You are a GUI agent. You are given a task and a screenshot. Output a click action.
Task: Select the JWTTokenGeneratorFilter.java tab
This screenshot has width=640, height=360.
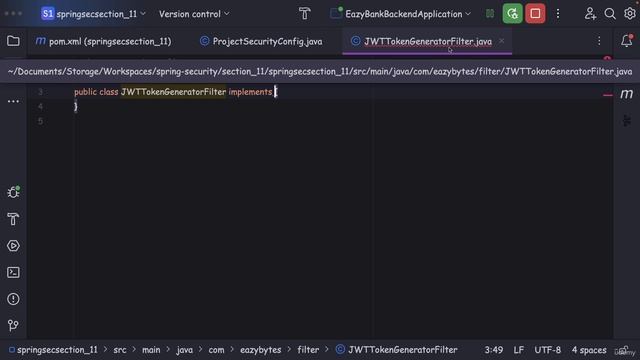point(427,41)
